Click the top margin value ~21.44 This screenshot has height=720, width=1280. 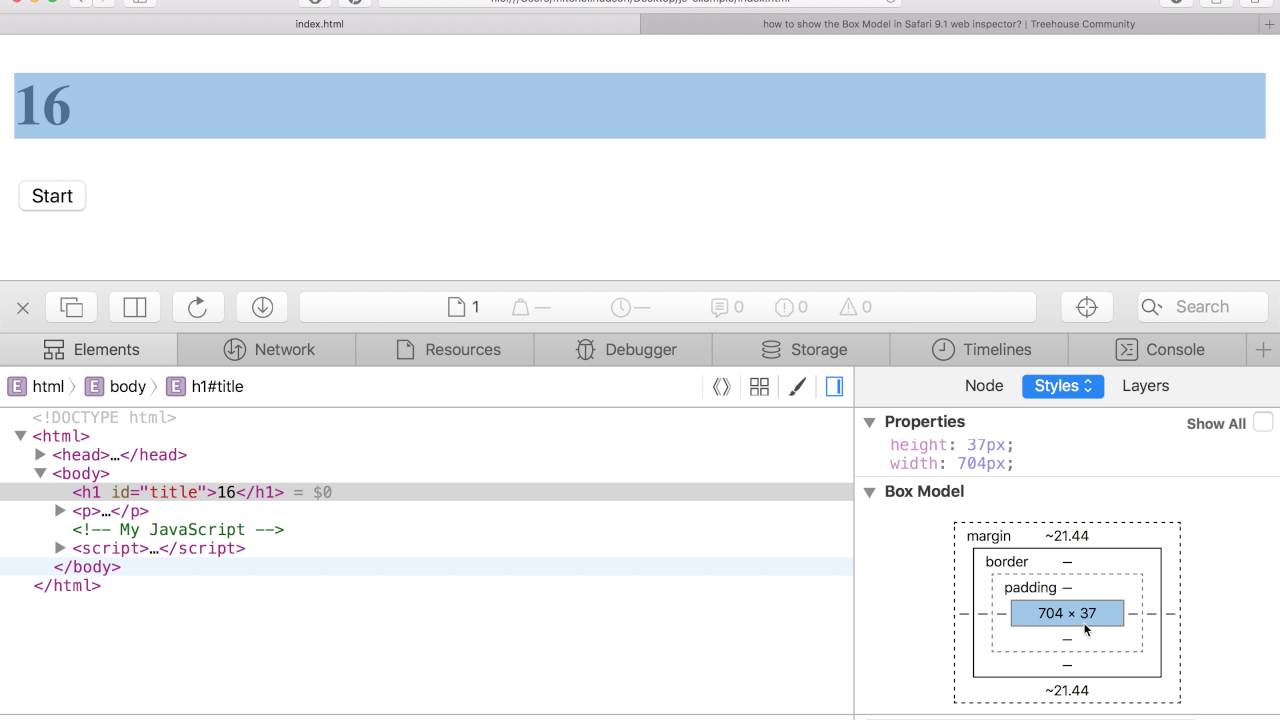pos(1067,536)
